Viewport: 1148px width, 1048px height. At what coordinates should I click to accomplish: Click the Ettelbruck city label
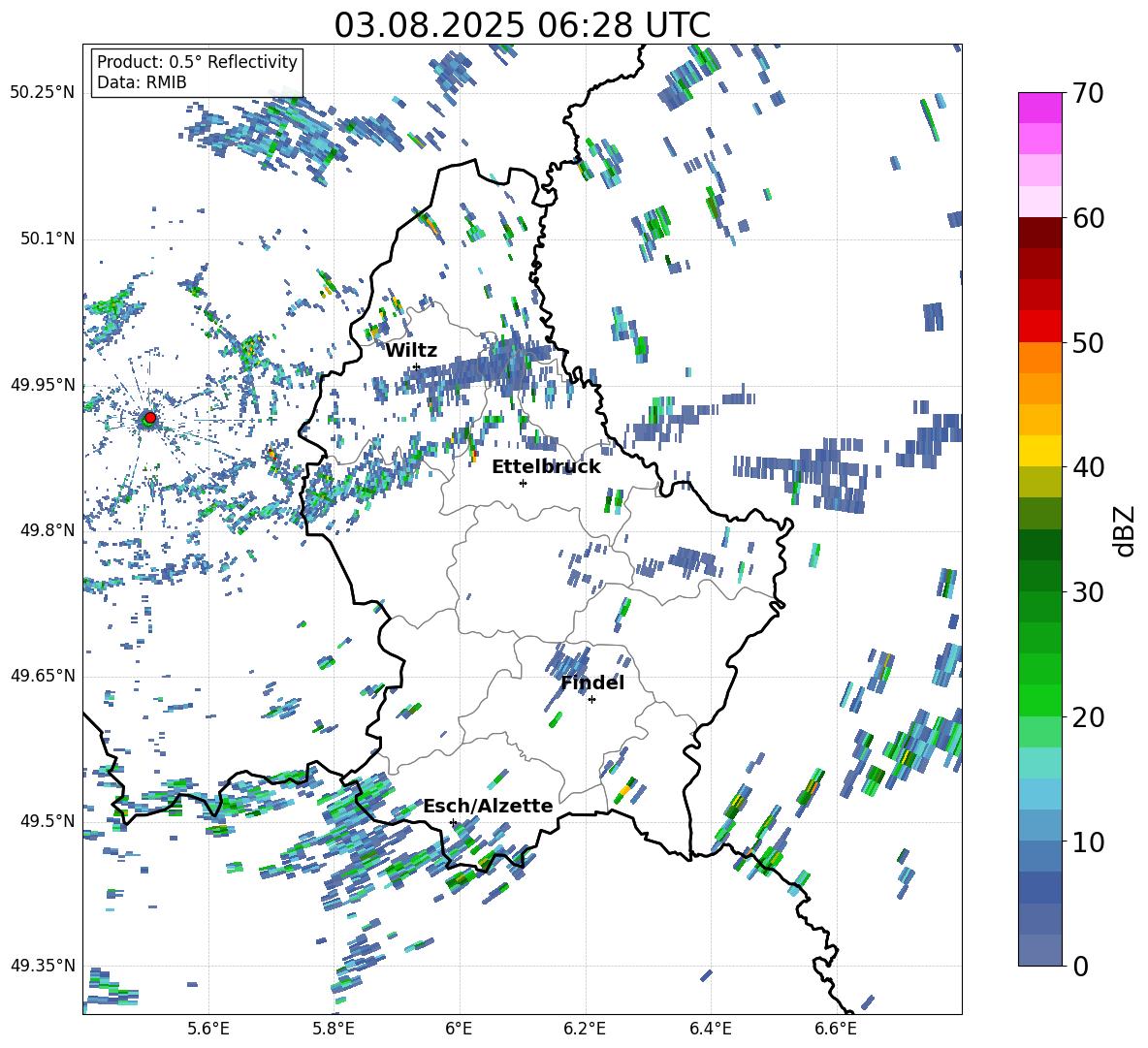point(546,467)
